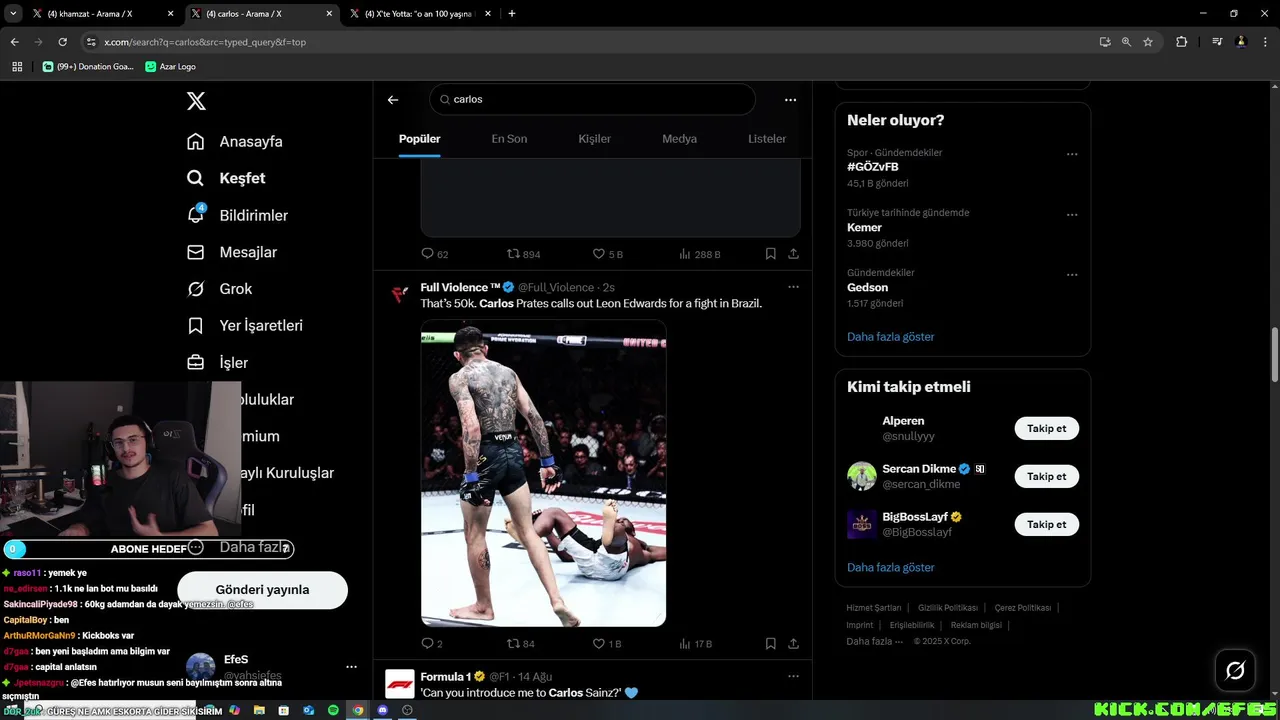Open Full Violence profile avatar
This screenshot has width=1280, height=720.
[399, 294]
